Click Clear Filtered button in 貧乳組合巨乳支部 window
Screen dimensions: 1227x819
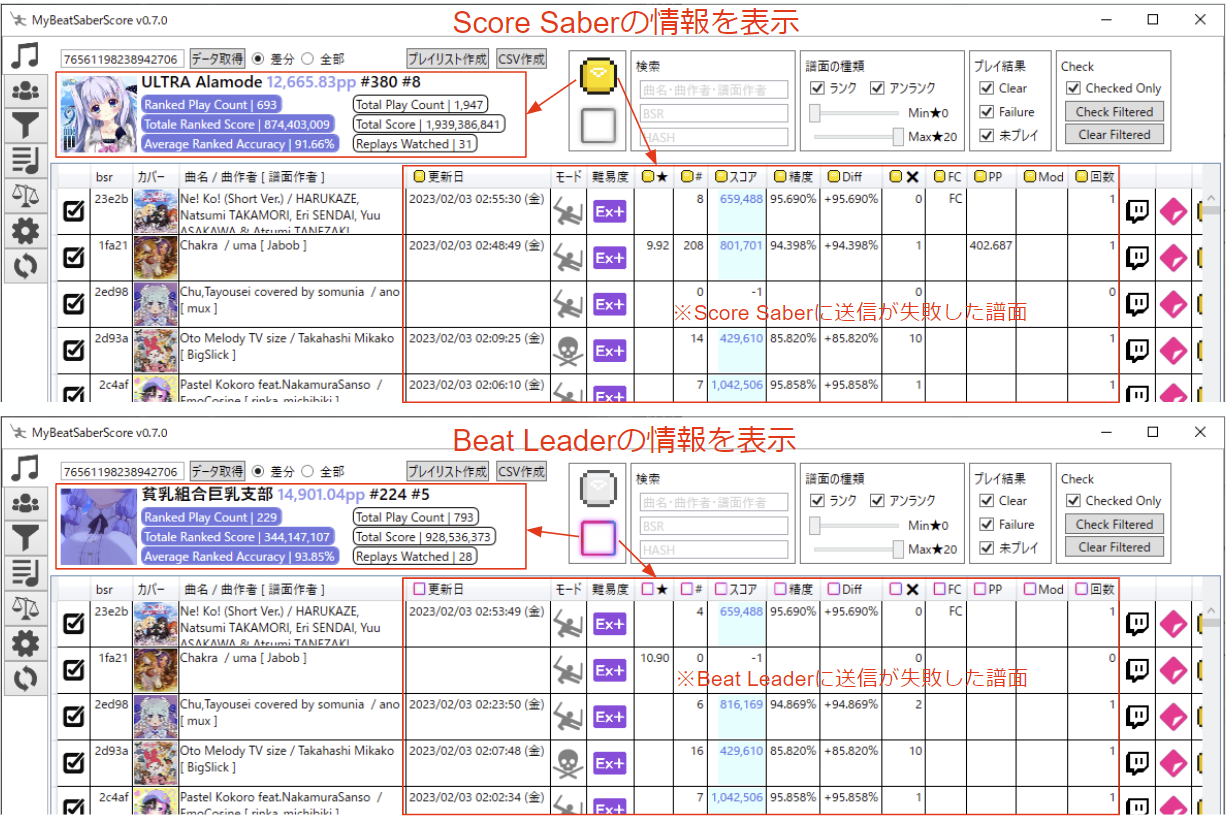click(1114, 547)
